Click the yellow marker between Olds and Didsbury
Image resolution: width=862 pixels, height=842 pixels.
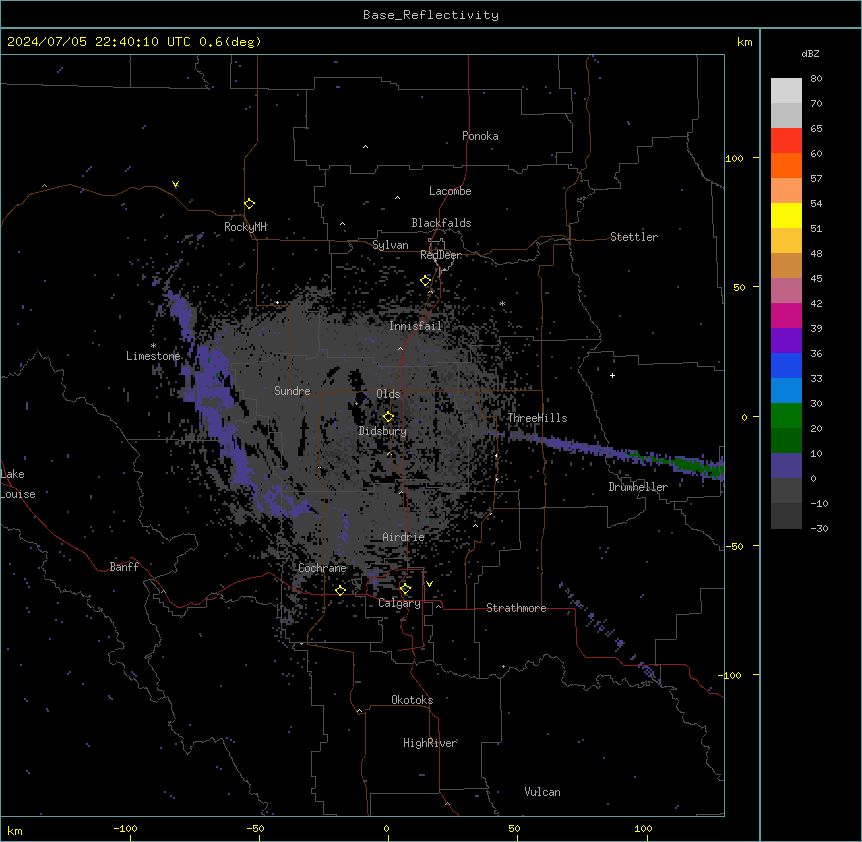pos(388,416)
